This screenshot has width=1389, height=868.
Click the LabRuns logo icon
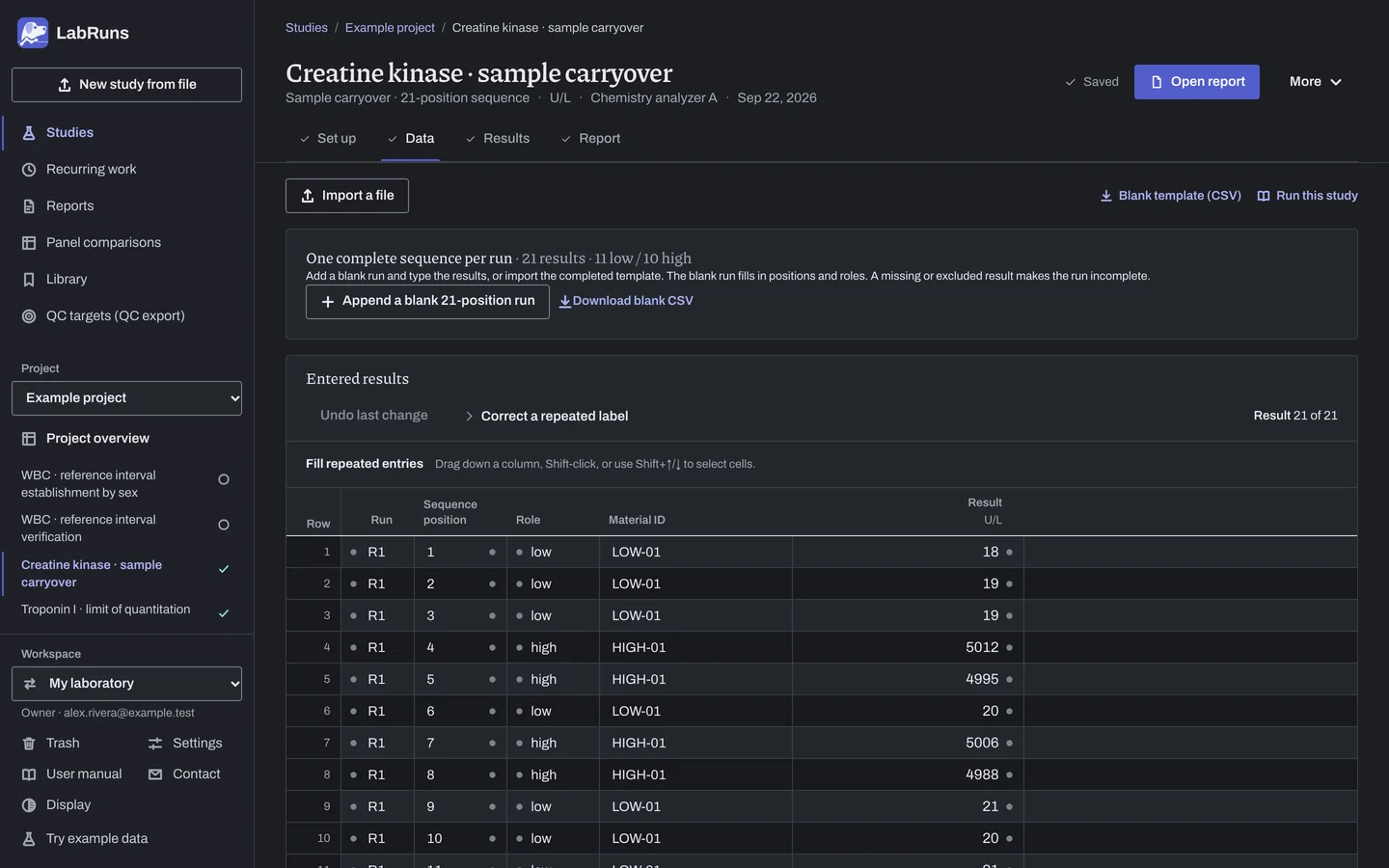point(33,33)
